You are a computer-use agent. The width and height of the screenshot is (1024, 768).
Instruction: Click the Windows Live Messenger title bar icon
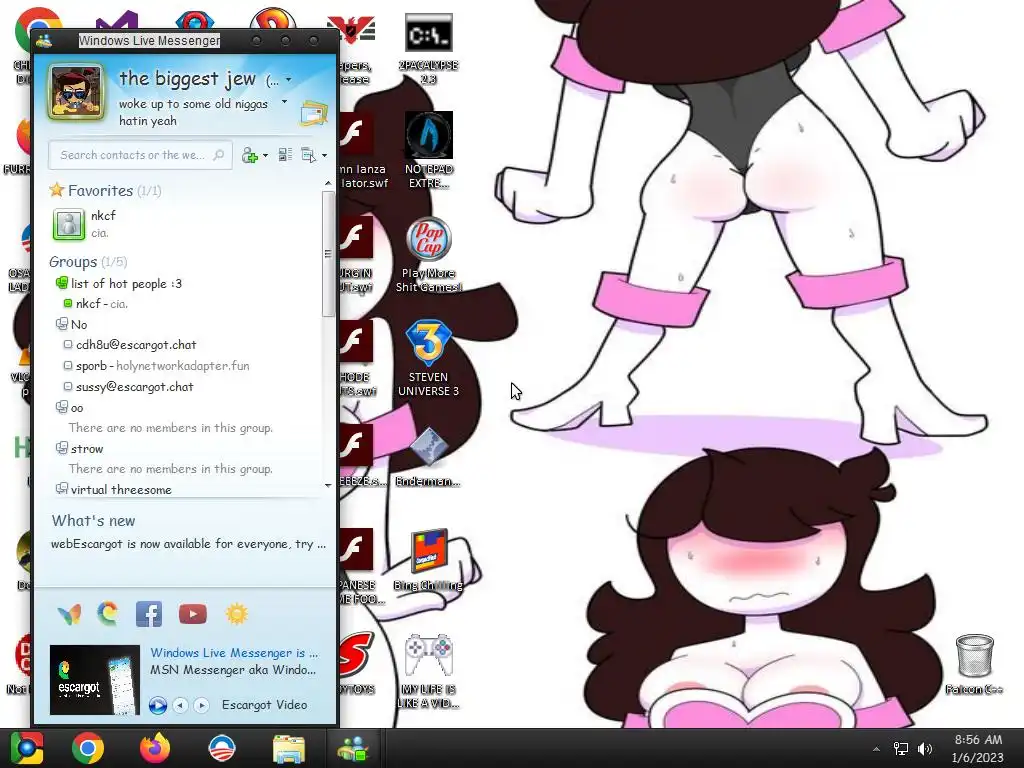pyautogui.click(x=44, y=40)
